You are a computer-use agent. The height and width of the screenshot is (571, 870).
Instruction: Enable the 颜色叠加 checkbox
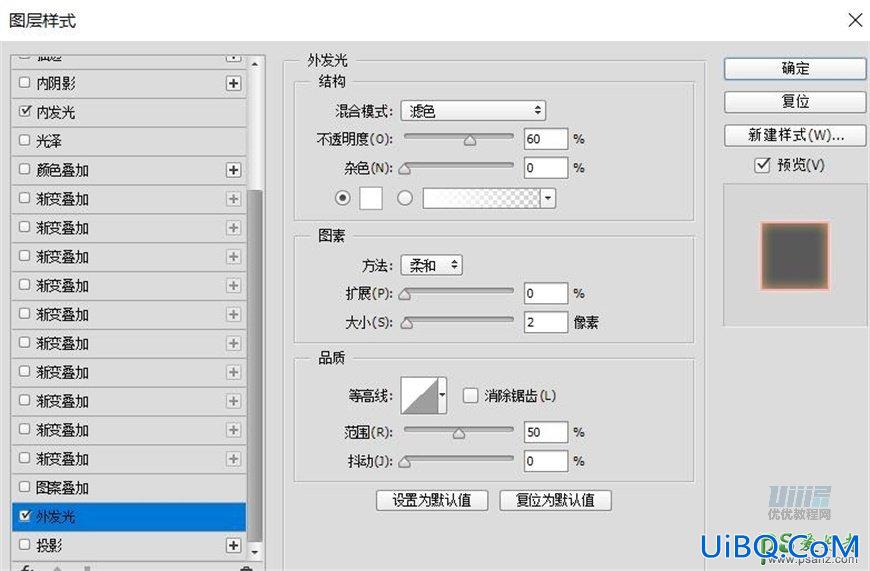pyautogui.click(x=24, y=169)
